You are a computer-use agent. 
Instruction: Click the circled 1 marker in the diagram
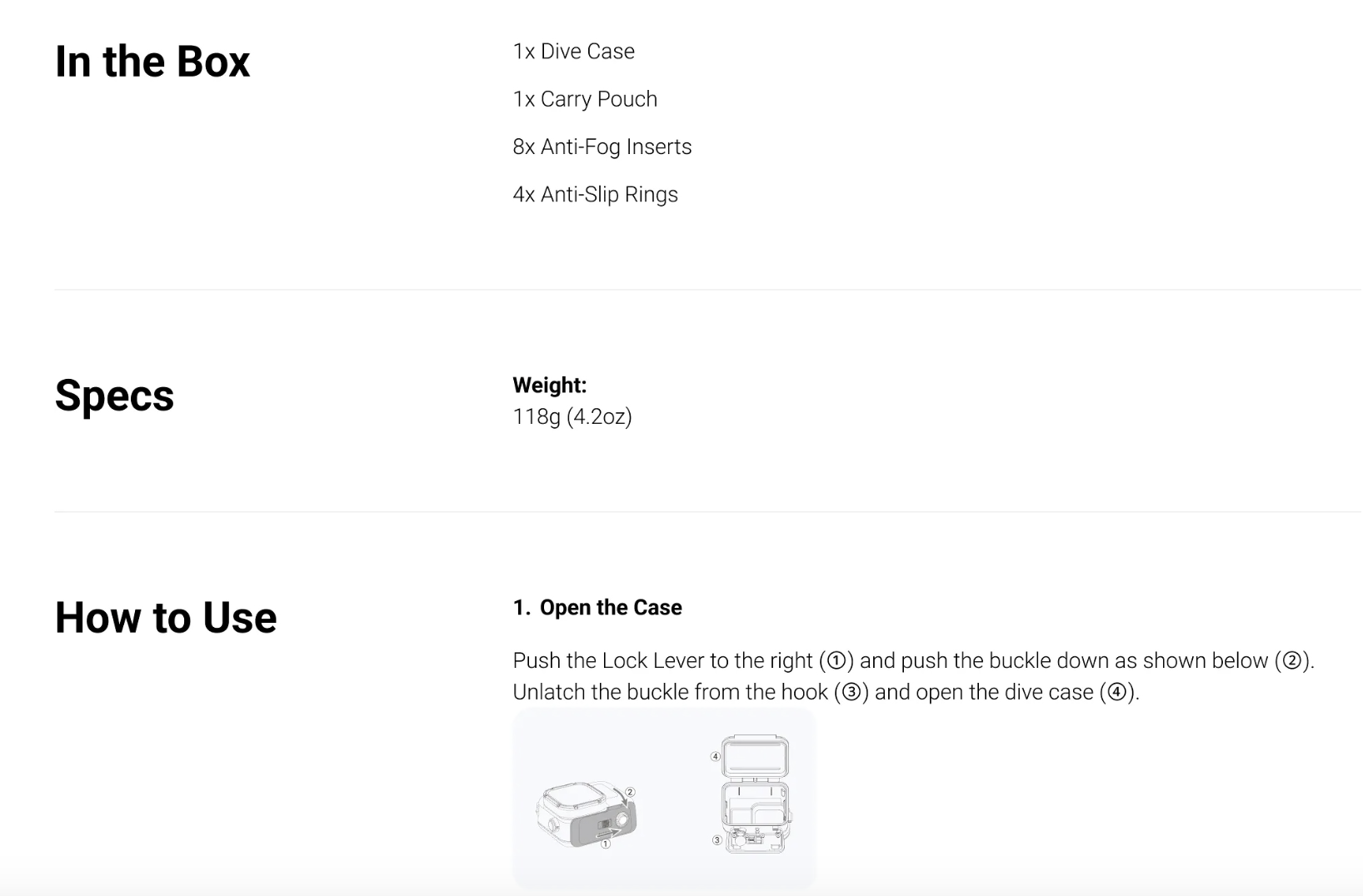606,844
